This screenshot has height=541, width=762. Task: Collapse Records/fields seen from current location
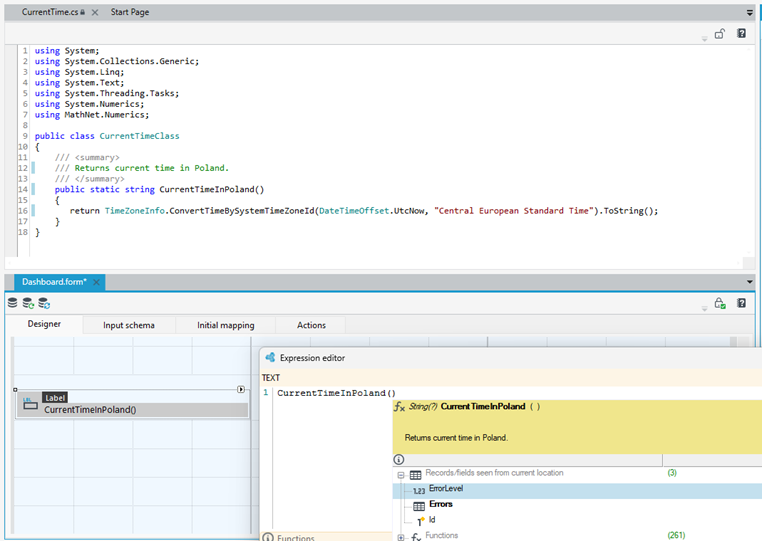coord(401,475)
